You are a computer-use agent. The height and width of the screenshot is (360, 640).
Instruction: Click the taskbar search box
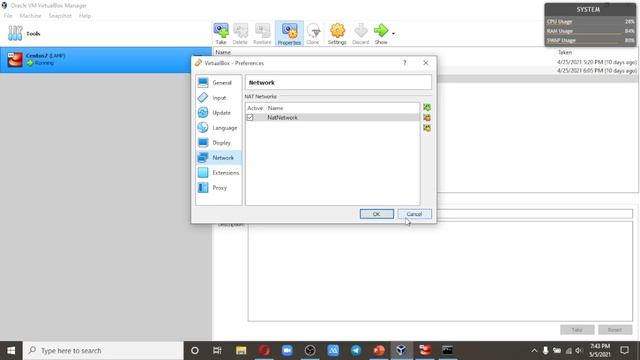(103, 351)
